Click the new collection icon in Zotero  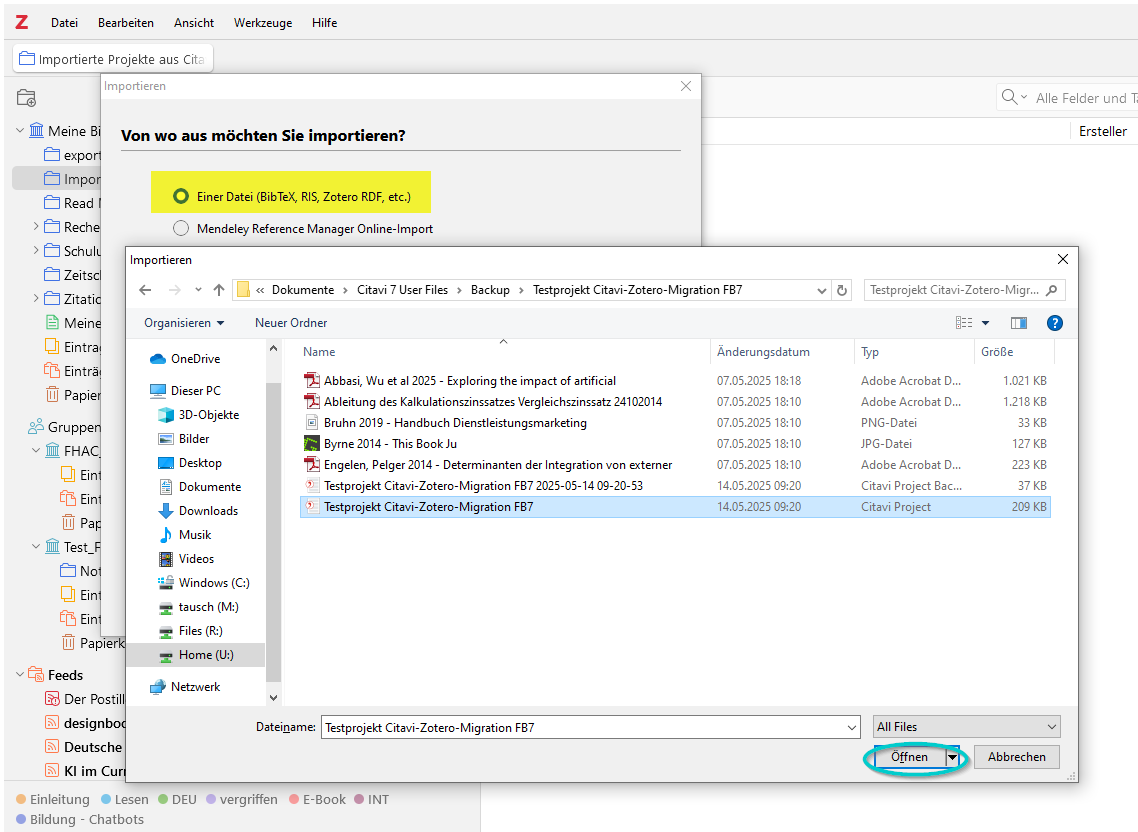click(26, 98)
